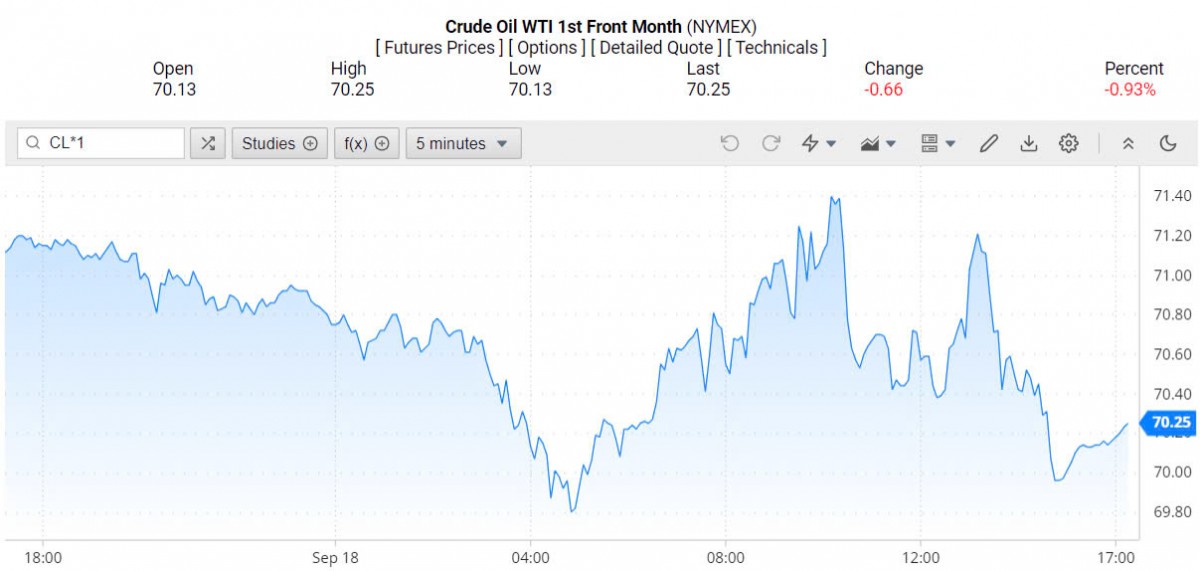
Task: Add a function with f(x) button
Action: click(366, 143)
